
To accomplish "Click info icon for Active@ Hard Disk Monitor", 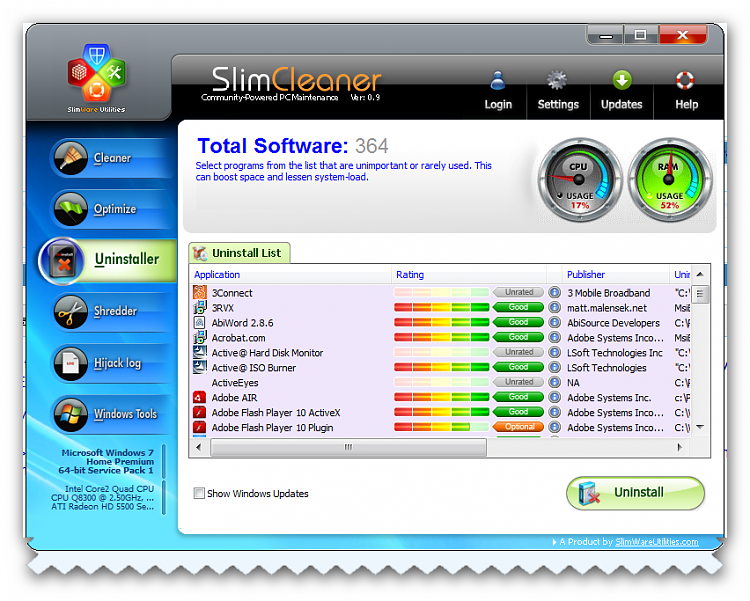I will pos(554,352).
